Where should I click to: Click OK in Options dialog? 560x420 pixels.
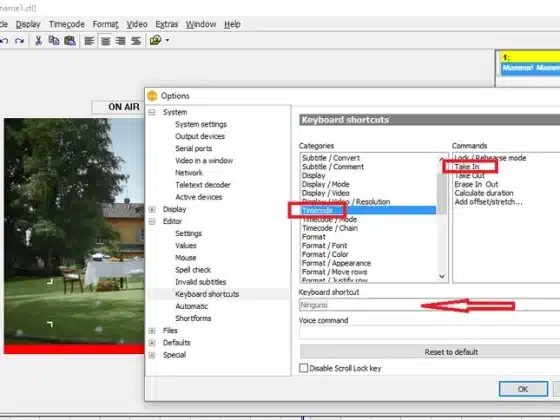(x=523, y=389)
